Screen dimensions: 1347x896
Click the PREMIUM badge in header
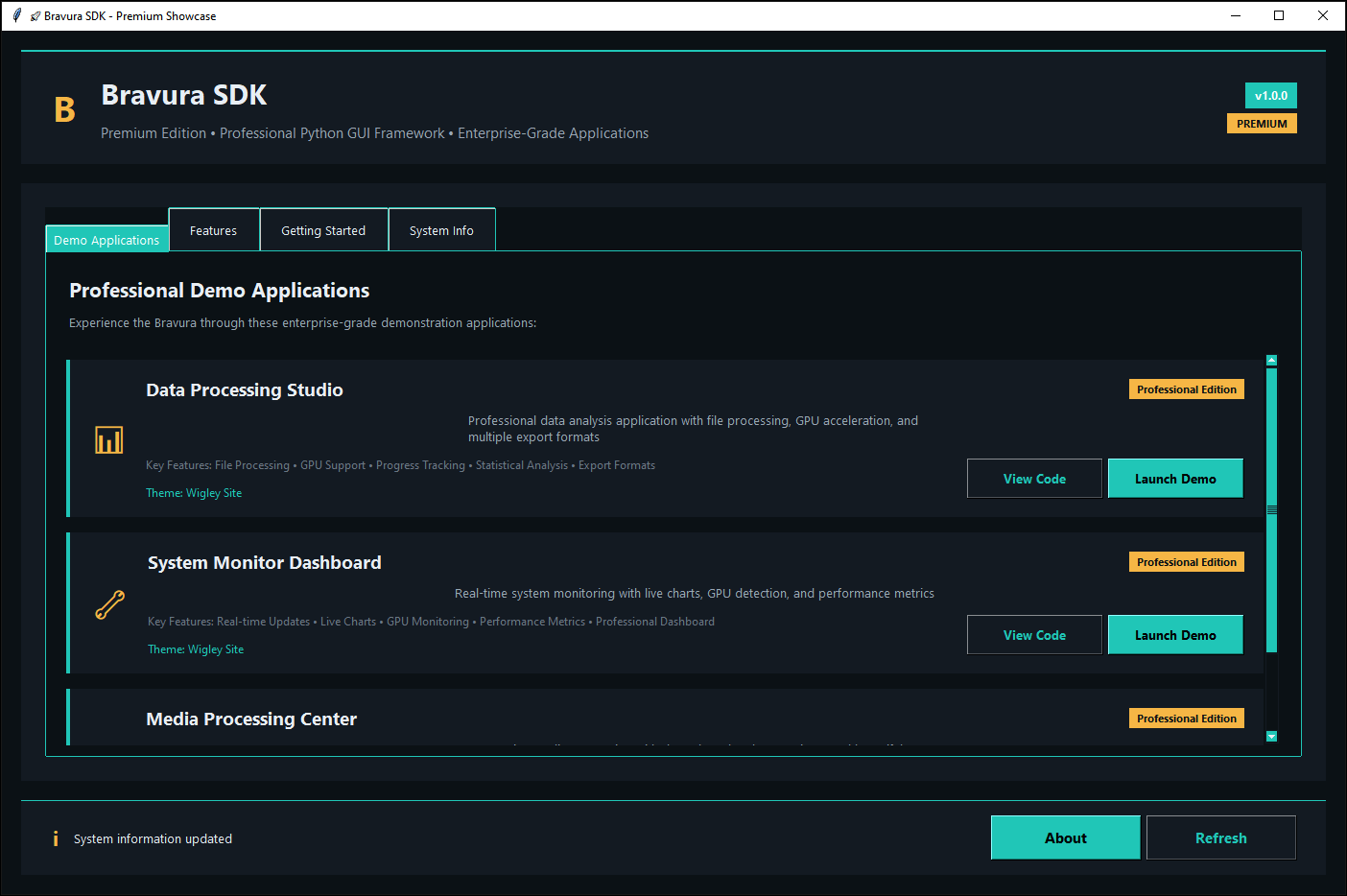coord(1262,124)
